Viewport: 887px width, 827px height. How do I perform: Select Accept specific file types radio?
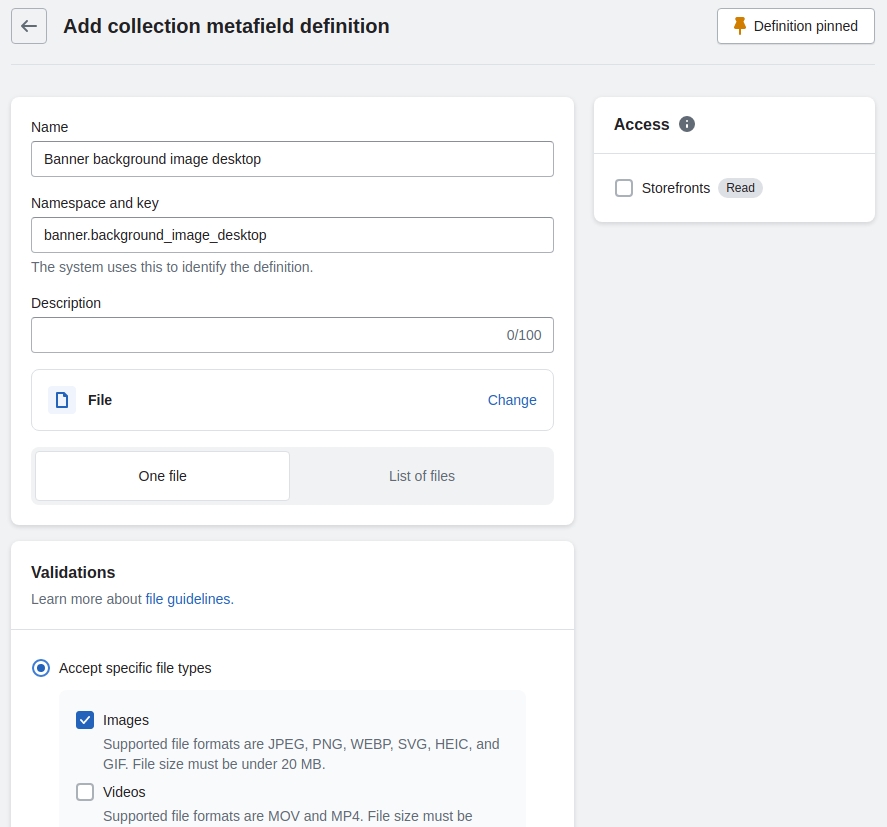41,668
